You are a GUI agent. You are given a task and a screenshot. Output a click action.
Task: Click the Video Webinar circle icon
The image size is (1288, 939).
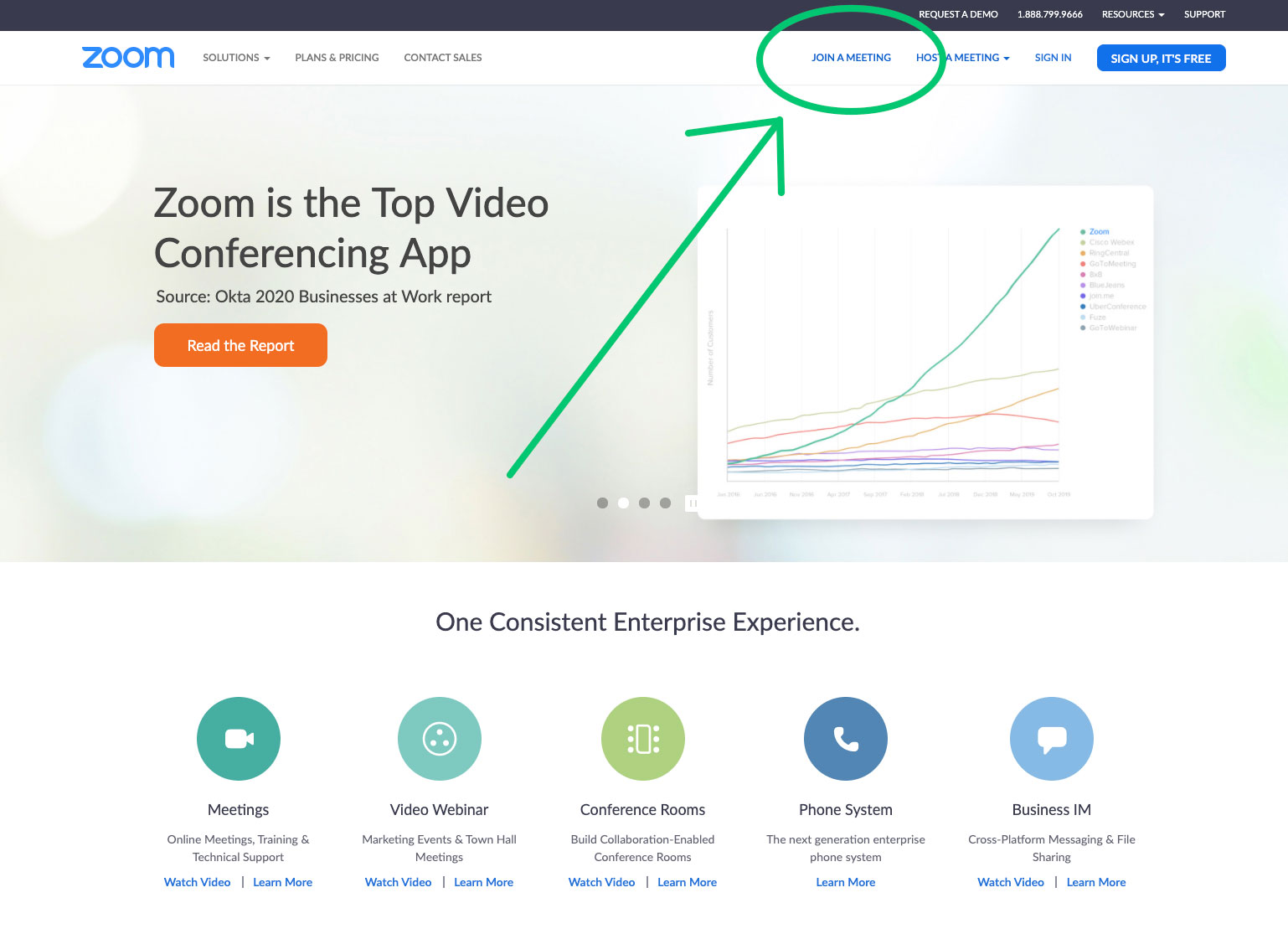pyautogui.click(x=440, y=739)
